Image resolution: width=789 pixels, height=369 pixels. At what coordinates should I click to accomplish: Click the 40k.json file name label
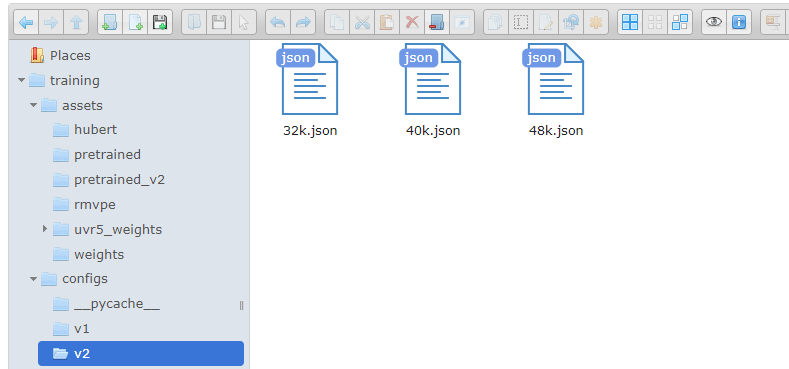tap(433, 131)
